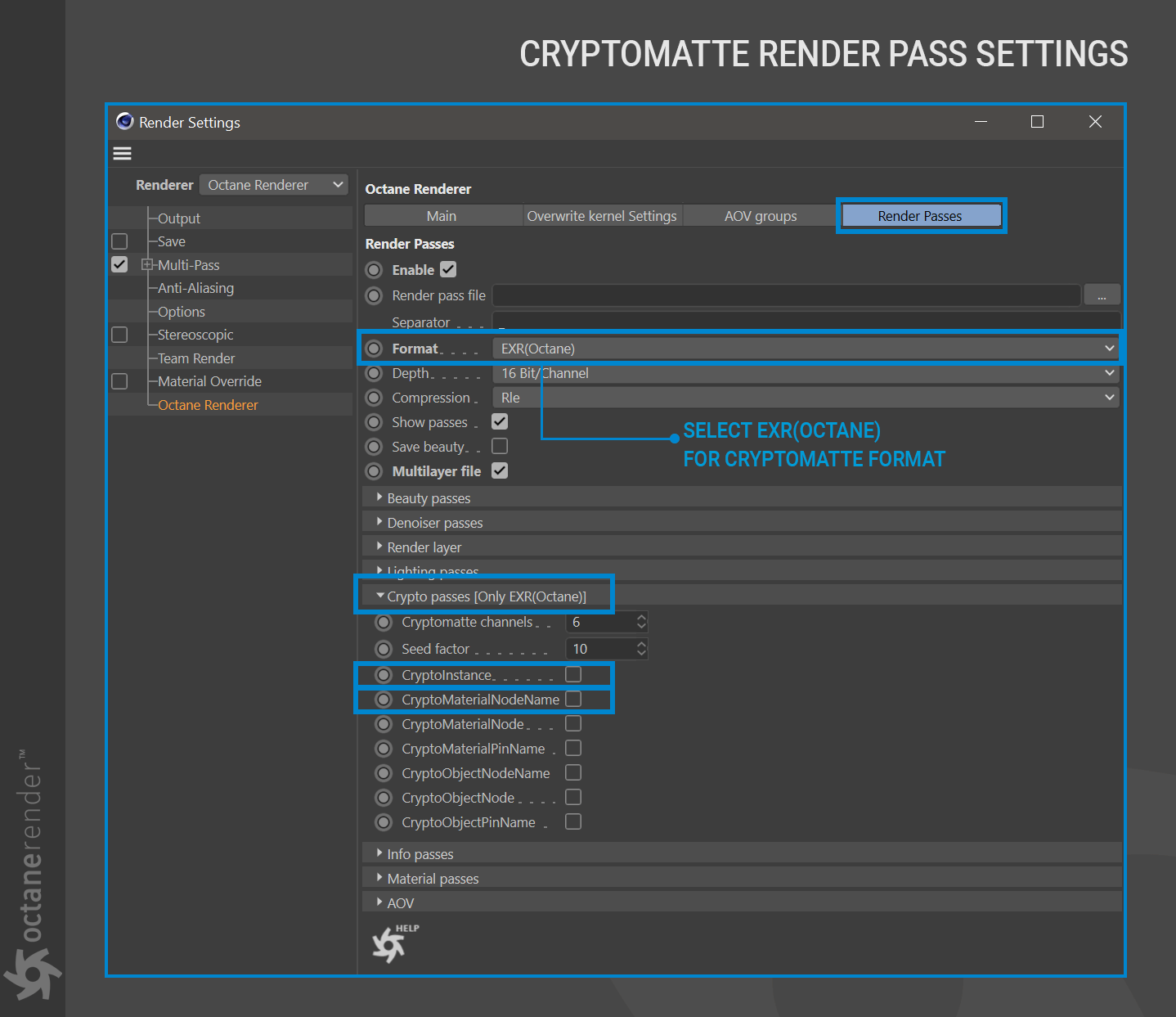Click the Render pass file path field

[x=787, y=295]
